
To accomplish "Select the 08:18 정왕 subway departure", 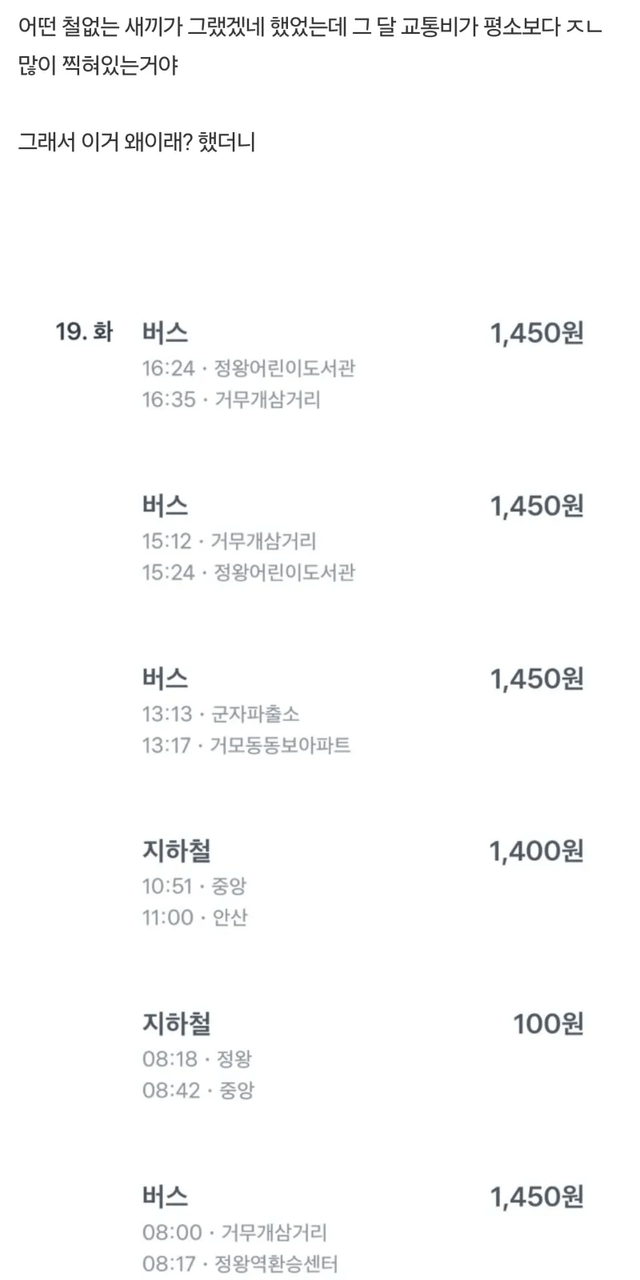I will pyautogui.click(x=194, y=1059).
